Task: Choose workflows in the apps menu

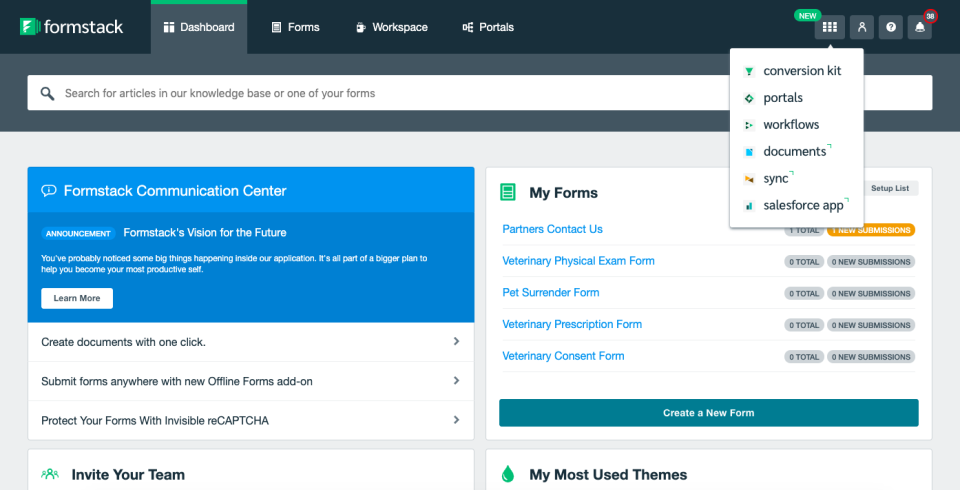Action: (x=790, y=125)
